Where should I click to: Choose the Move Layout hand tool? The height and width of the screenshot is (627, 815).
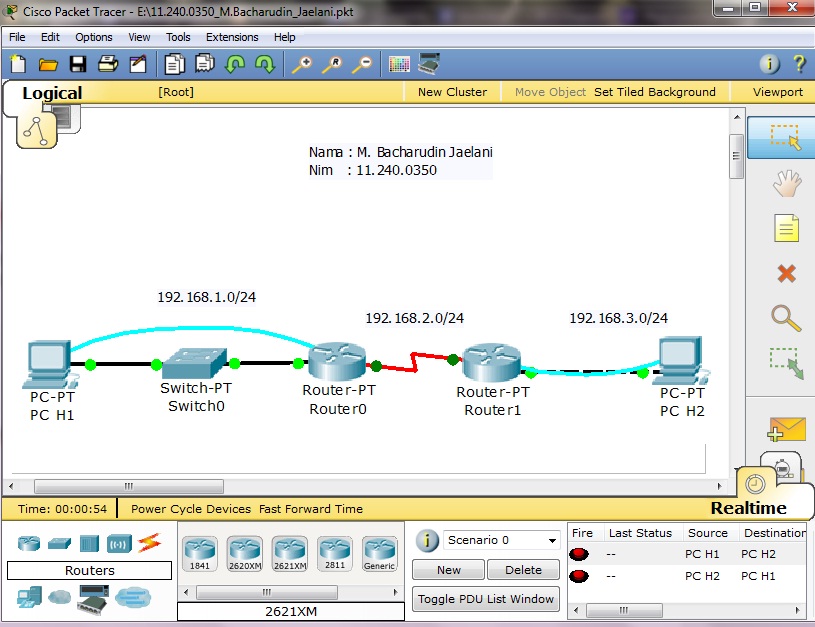[787, 184]
